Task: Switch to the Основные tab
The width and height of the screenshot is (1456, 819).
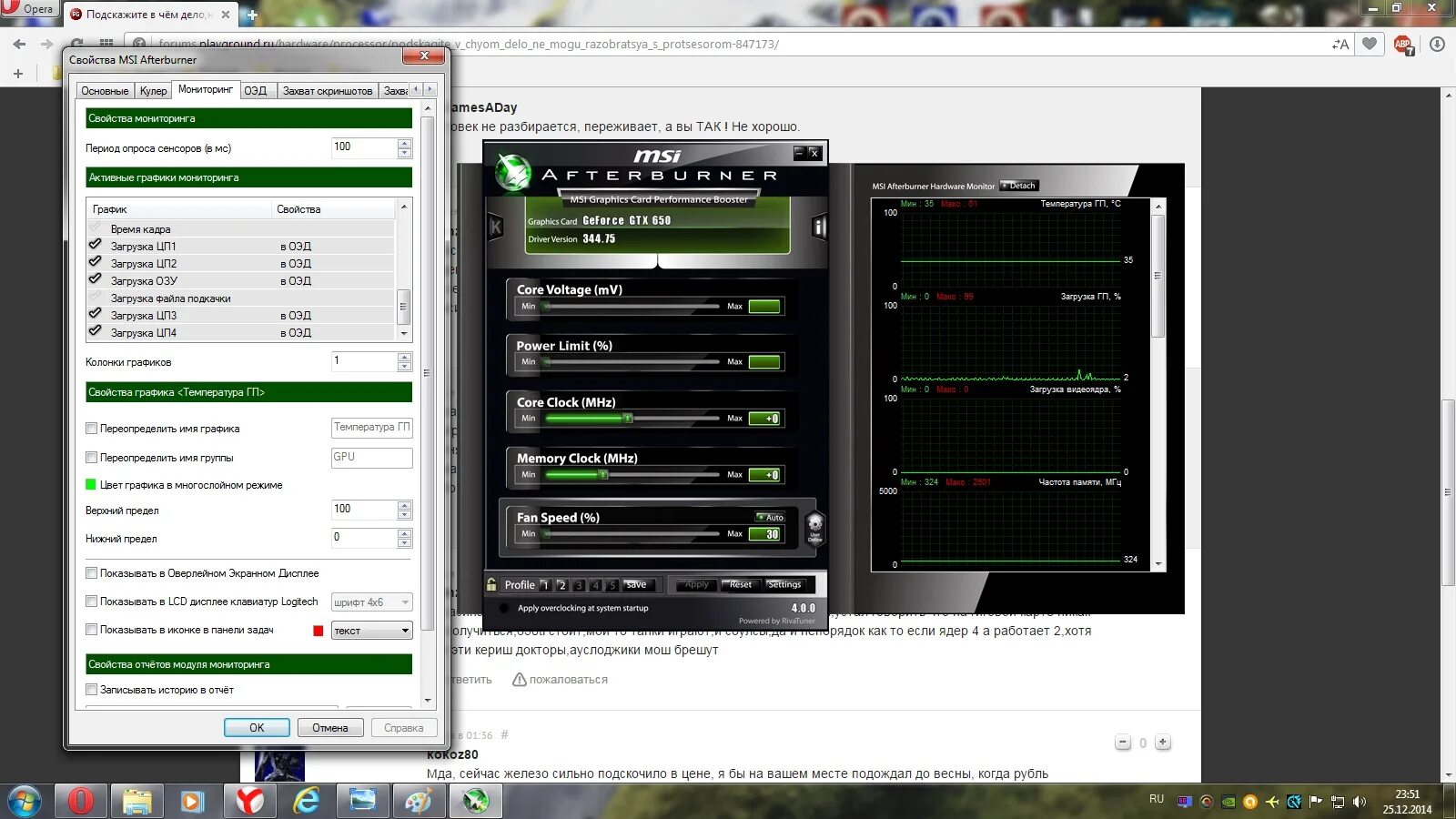Action: 105,91
